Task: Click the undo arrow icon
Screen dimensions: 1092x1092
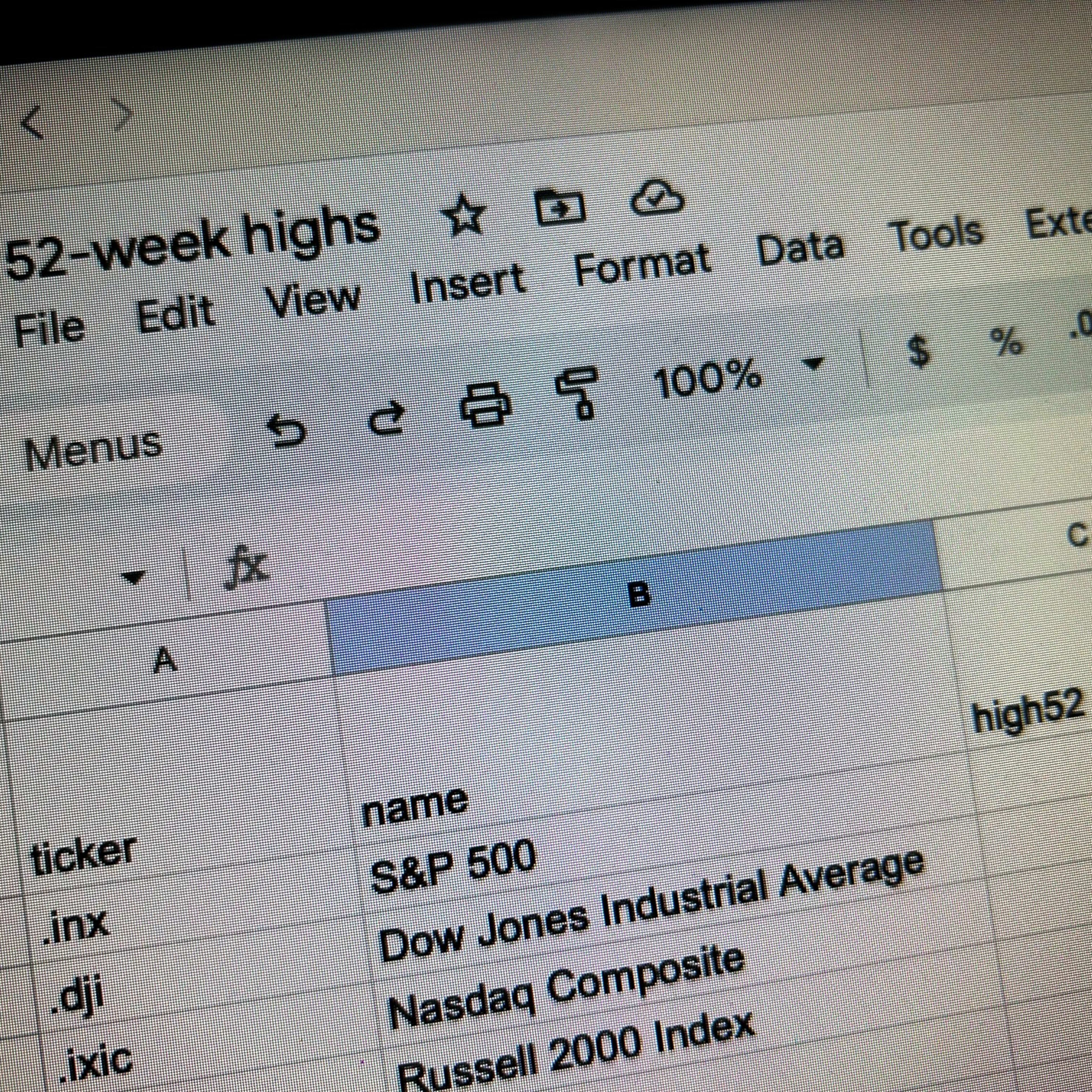Action: coord(287,431)
